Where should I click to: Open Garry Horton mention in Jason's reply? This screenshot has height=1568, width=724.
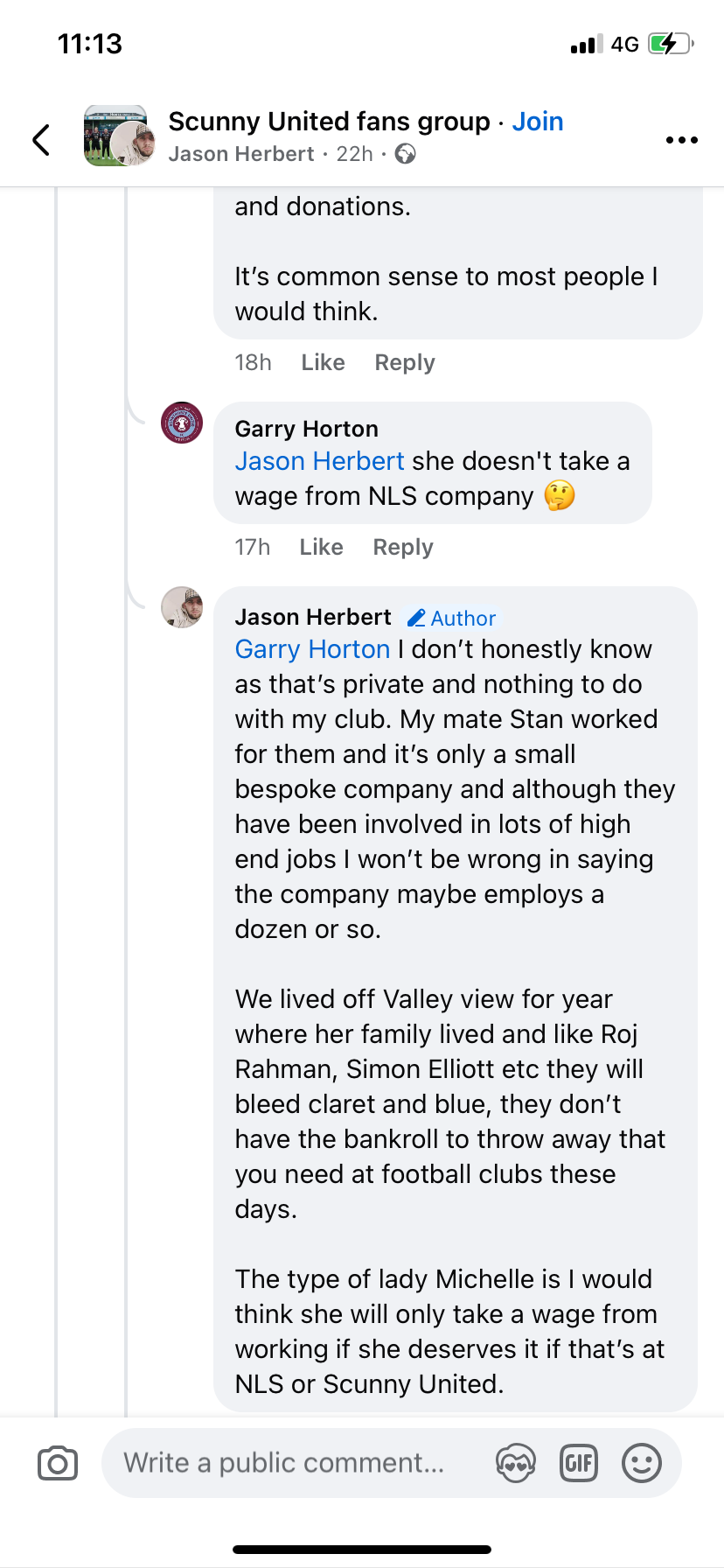[x=312, y=649]
